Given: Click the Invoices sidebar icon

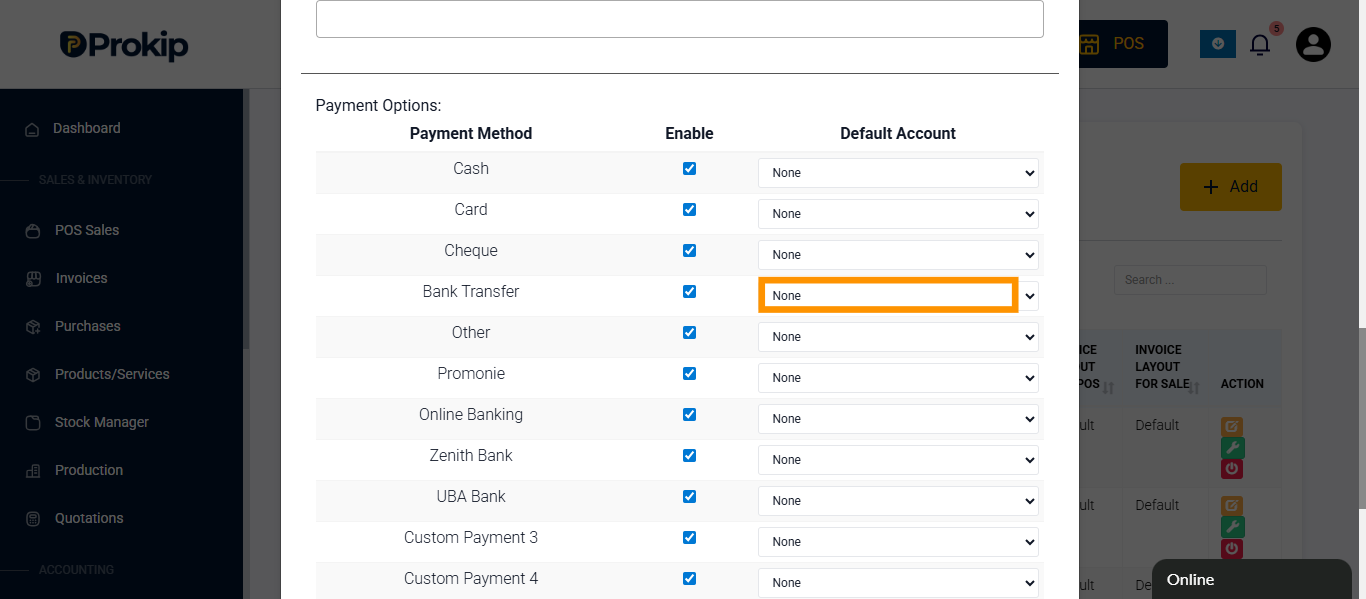Looking at the screenshot, I should pyautogui.click(x=34, y=279).
